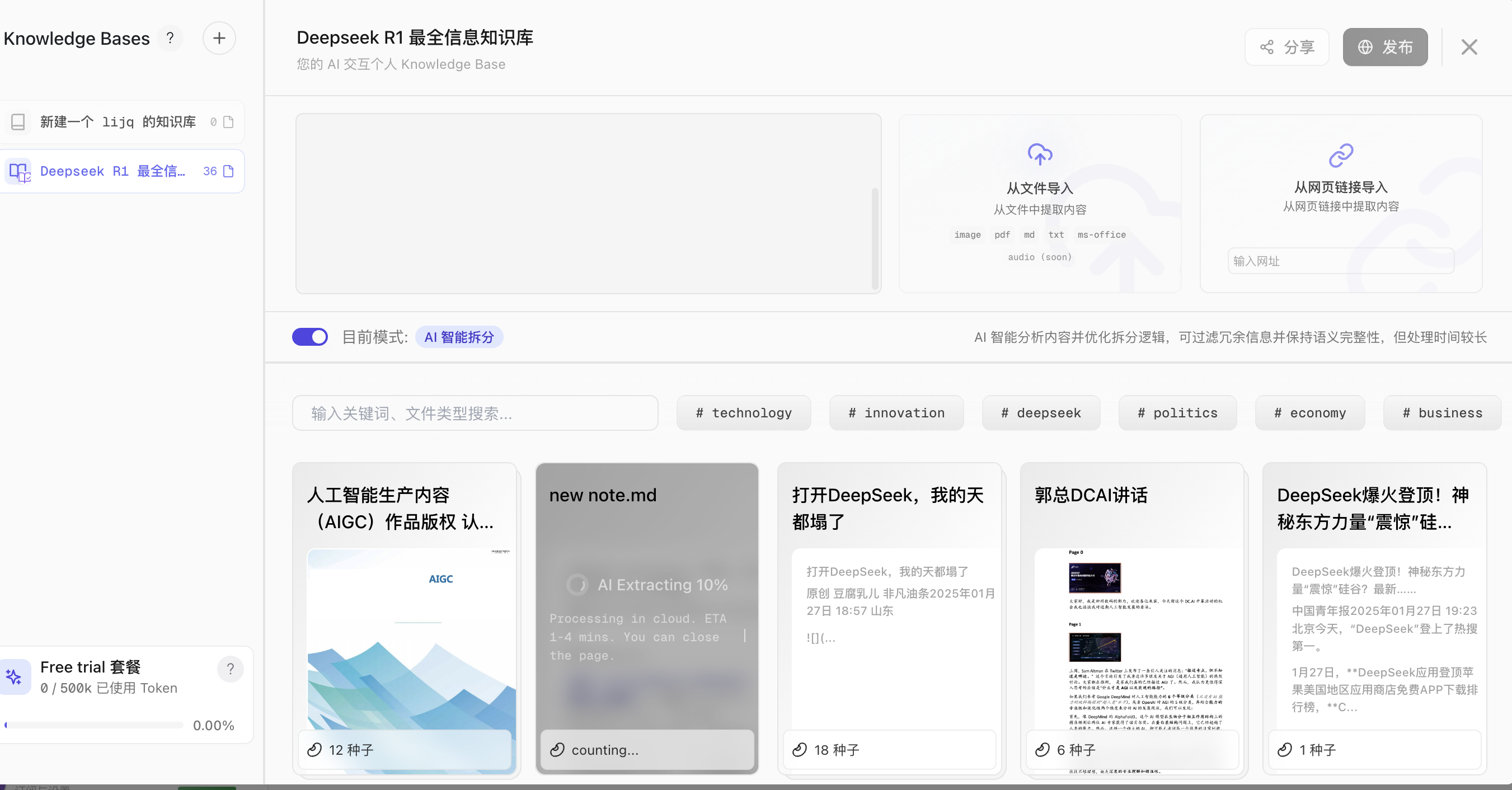Viewport: 1512px width, 790px height.
Task: Filter by deepseek tag
Action: [1041, 413]
